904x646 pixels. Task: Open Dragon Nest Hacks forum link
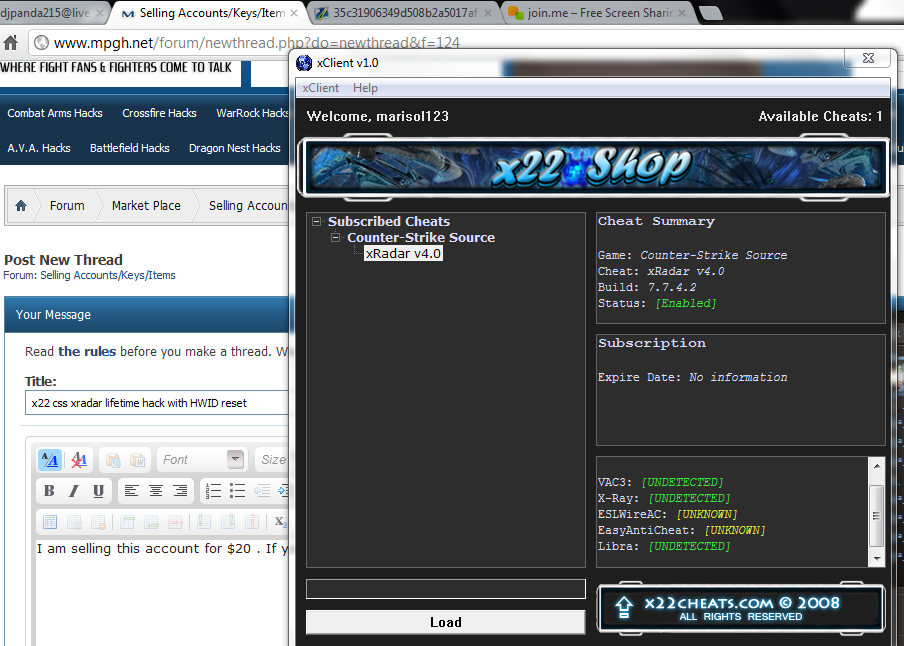click(x=235, y=148)
